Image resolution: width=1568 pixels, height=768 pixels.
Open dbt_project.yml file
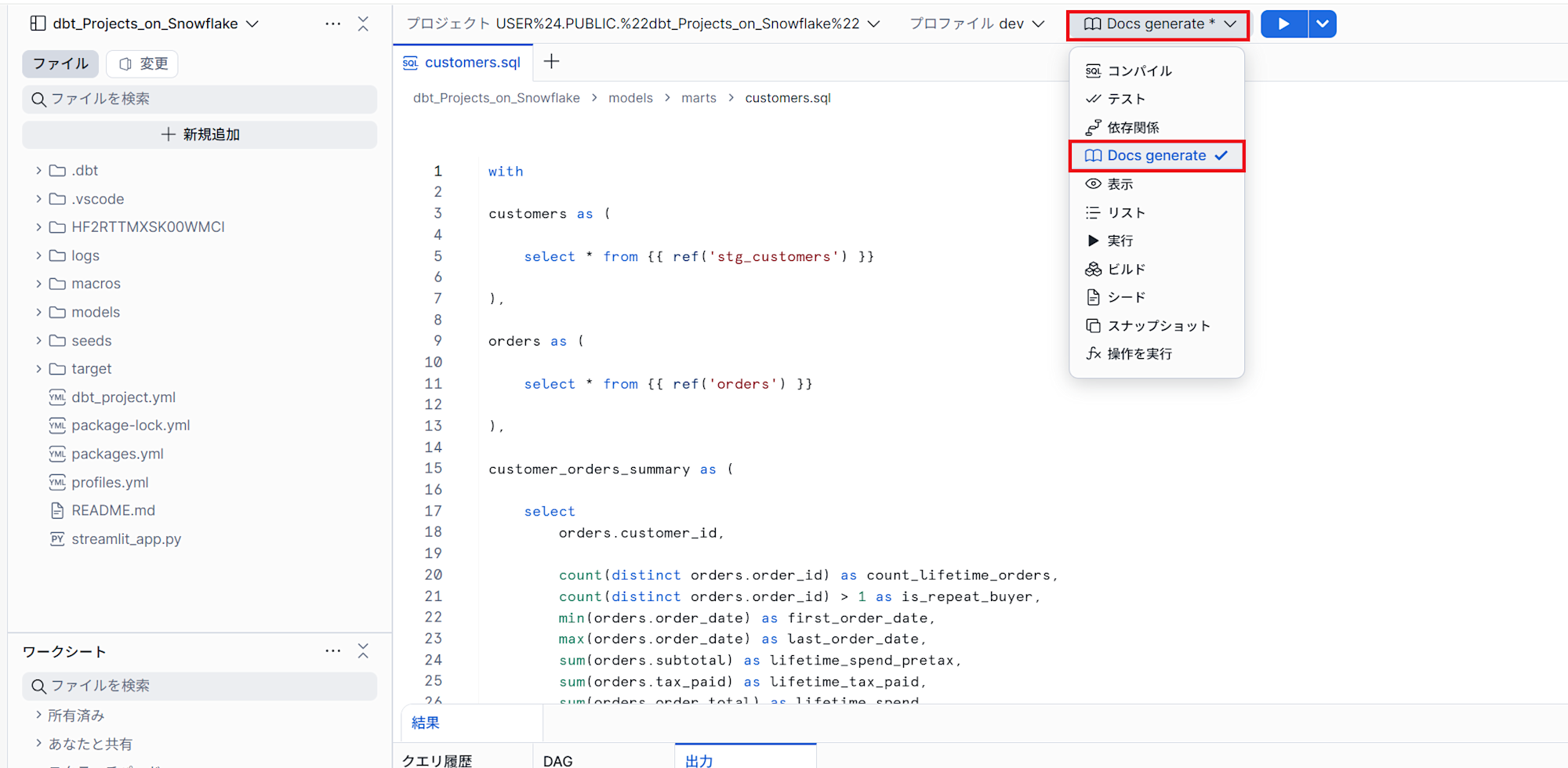123,397
